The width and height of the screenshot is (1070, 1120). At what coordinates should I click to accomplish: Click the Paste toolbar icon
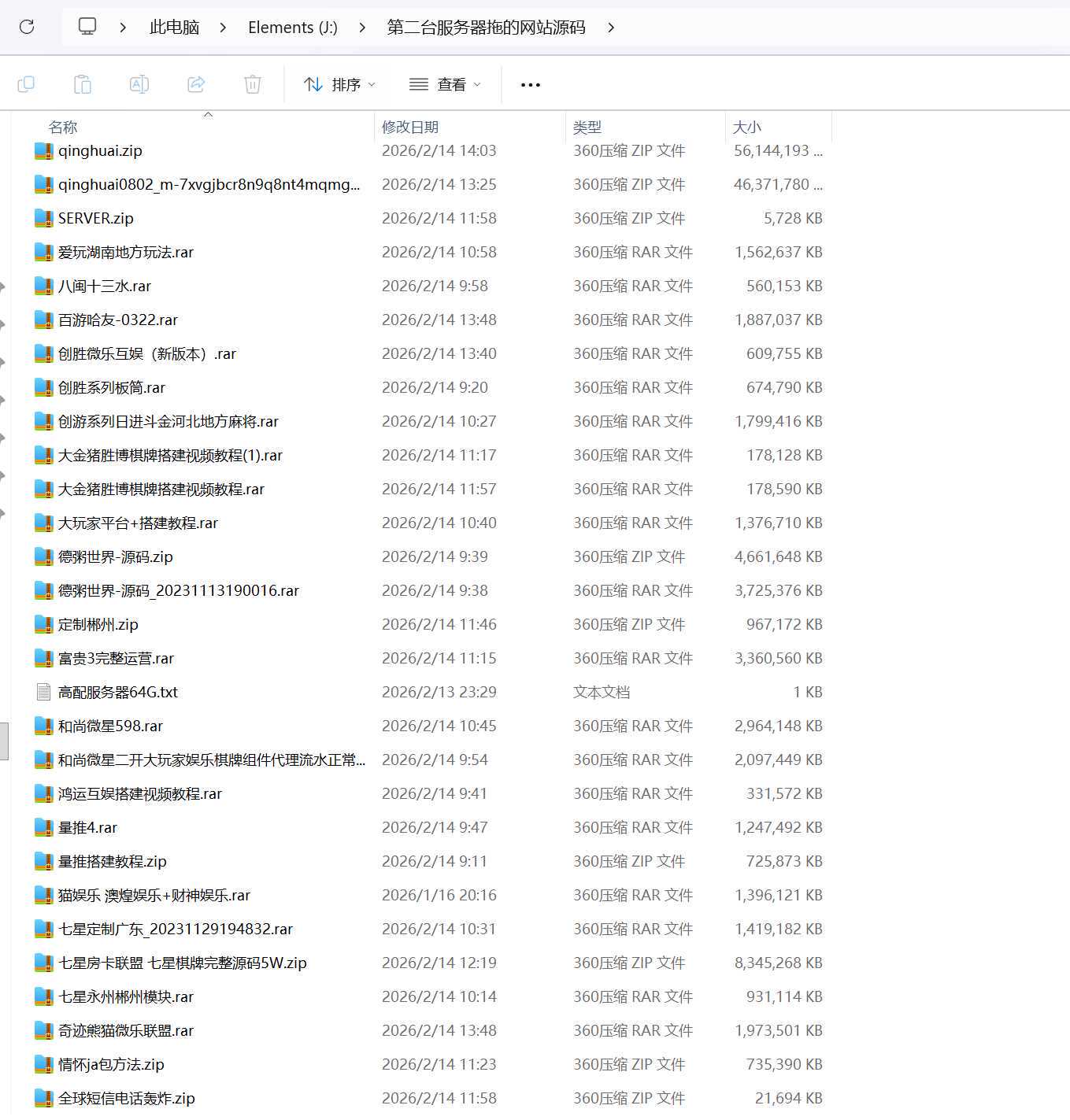83,84
